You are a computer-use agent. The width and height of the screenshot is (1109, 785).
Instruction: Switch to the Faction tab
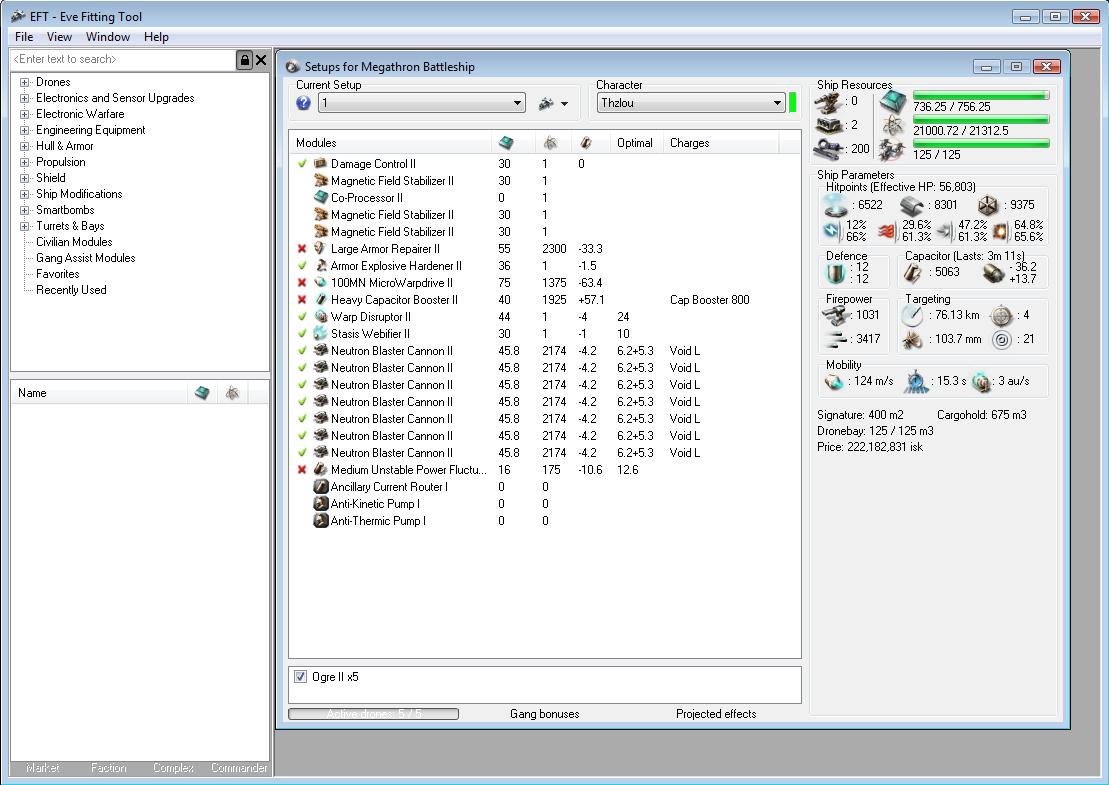pos(108,768)
